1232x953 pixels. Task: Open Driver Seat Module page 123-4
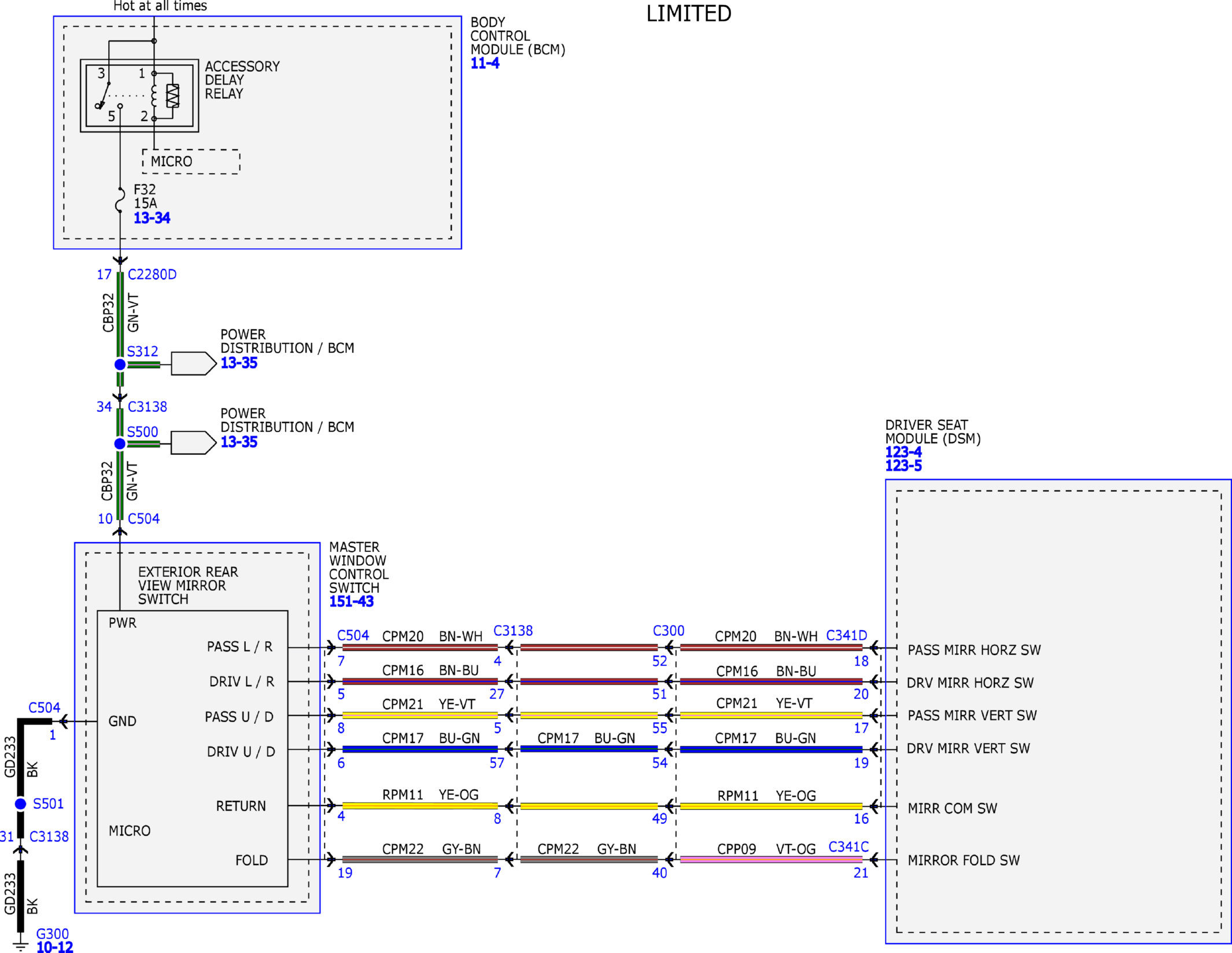(x=903, y=452)
